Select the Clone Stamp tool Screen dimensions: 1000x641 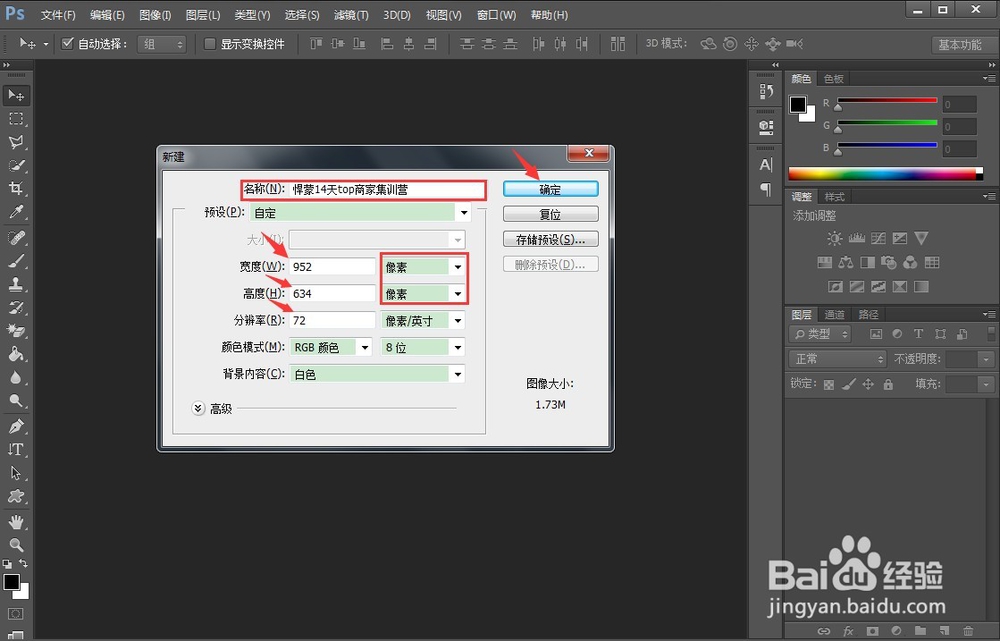16,284
